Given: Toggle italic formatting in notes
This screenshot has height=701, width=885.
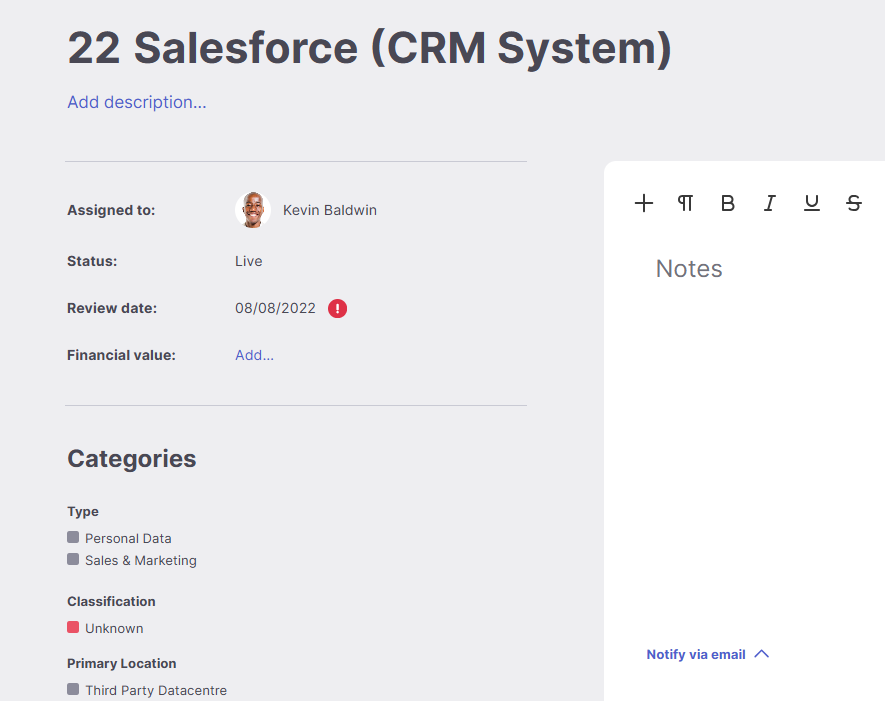Looking at the screenshot, I should (x=770, y=203).
